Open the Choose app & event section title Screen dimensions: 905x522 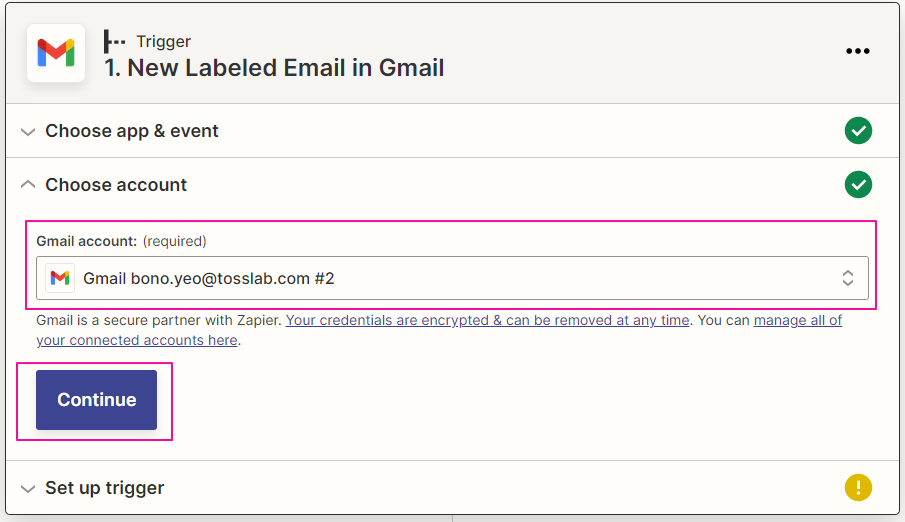click(x=132, y=131)
